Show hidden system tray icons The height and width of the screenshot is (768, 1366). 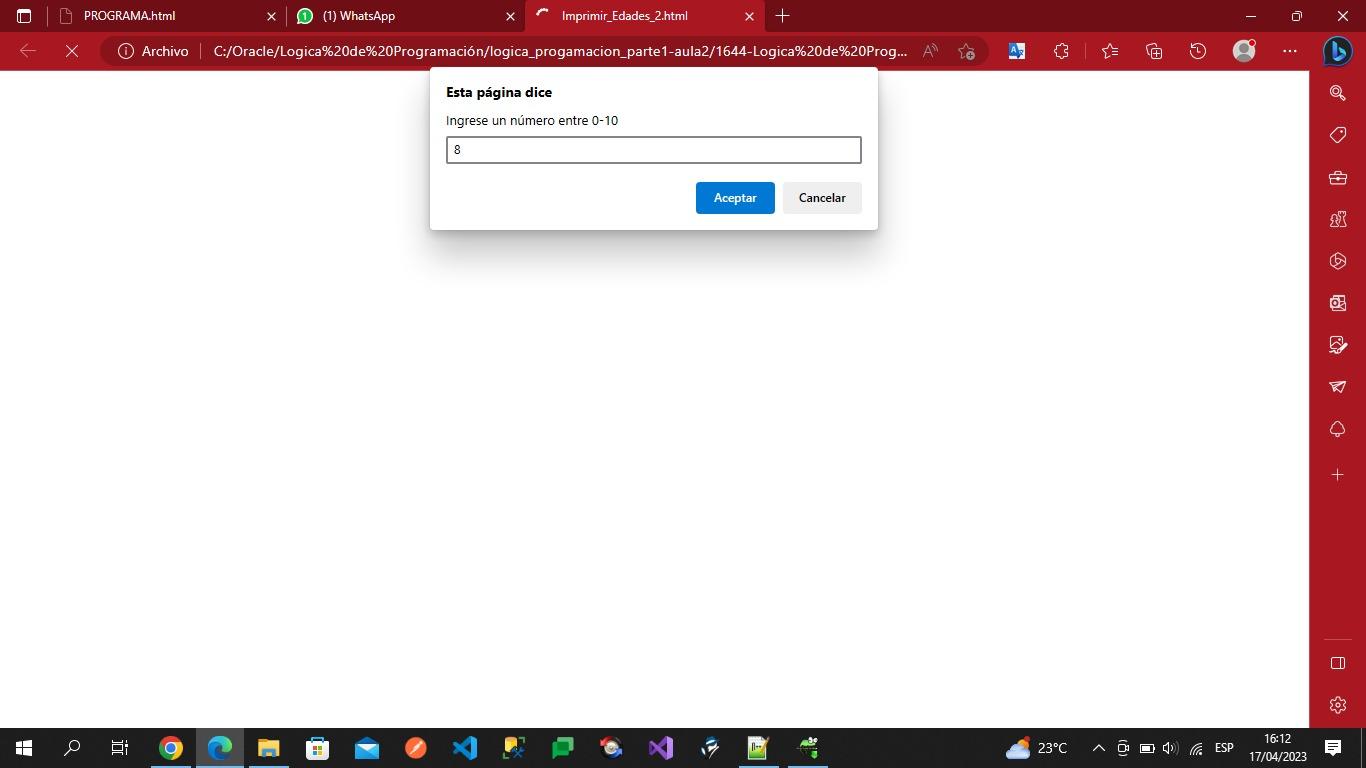tap(1098, 748)
